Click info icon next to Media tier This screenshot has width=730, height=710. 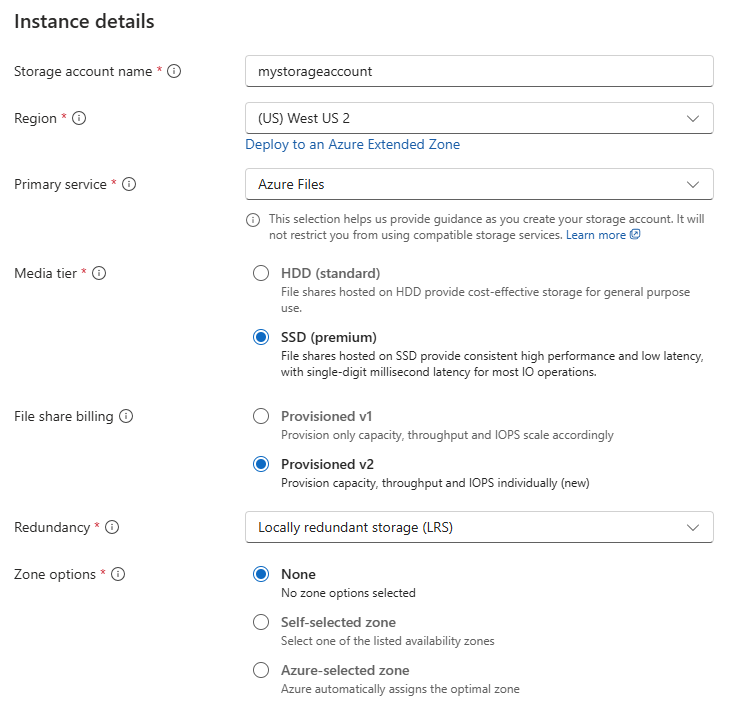99,273
